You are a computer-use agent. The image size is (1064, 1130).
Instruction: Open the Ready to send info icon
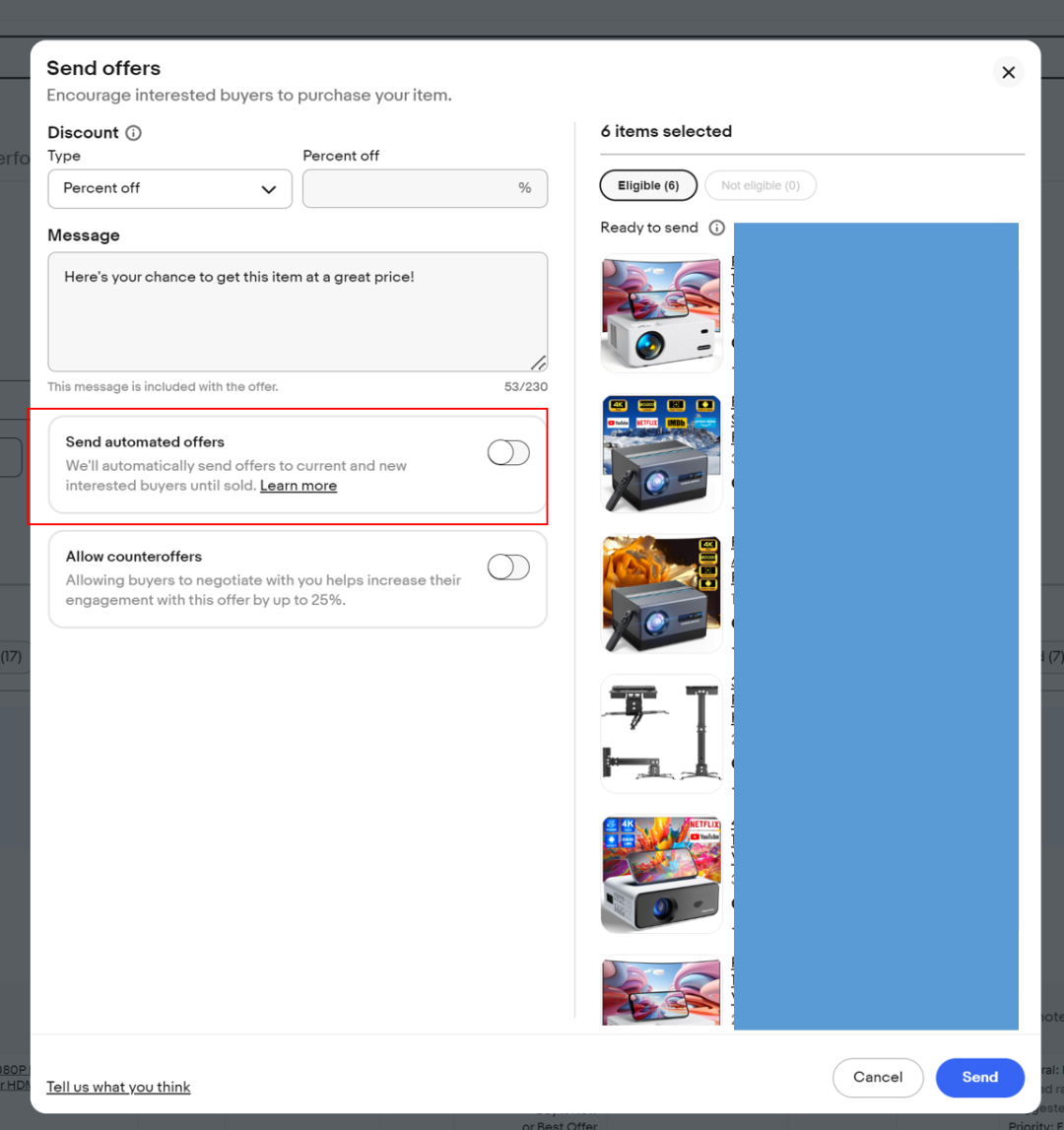tap(716, 228)
